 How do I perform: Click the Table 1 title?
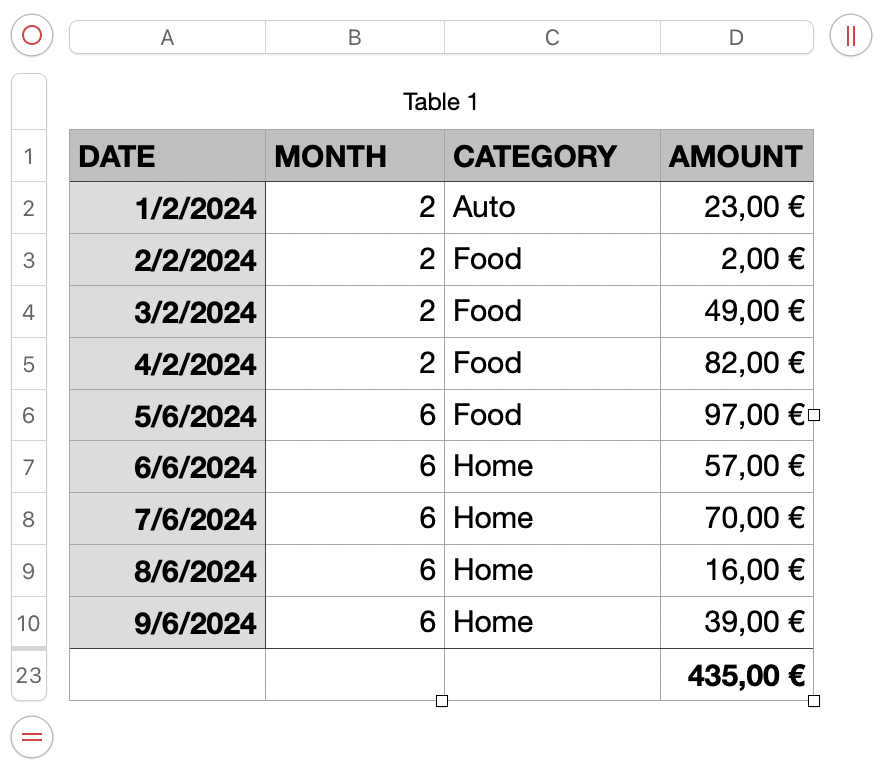(x=441, y=102)
